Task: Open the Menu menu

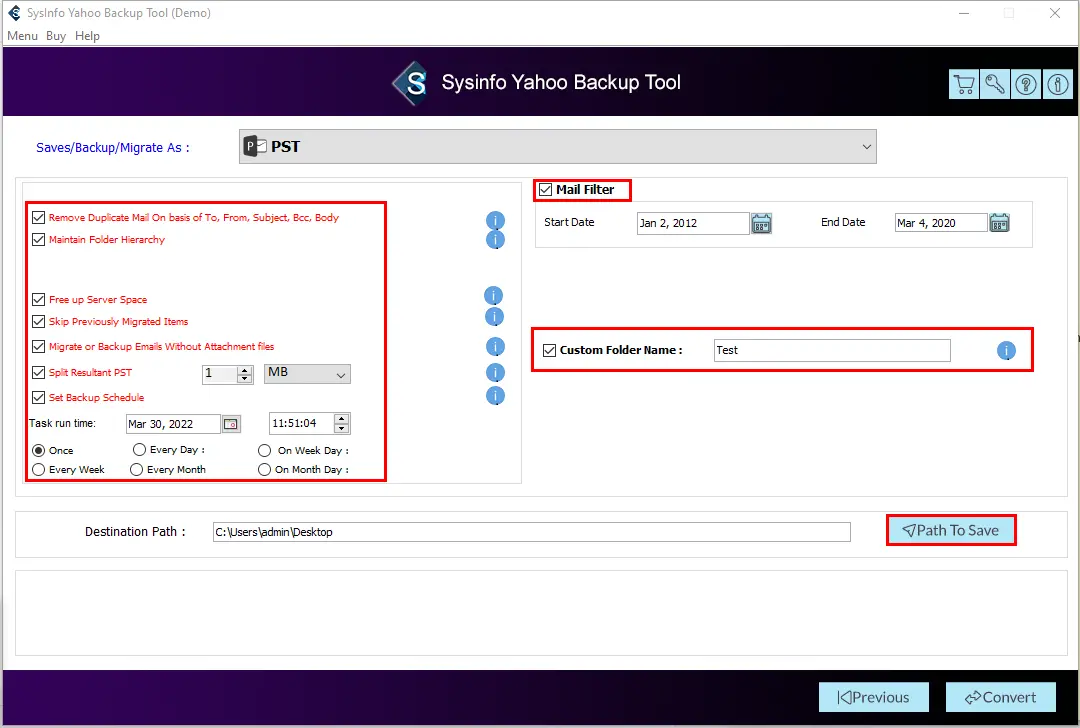Action: click(22, 36)
